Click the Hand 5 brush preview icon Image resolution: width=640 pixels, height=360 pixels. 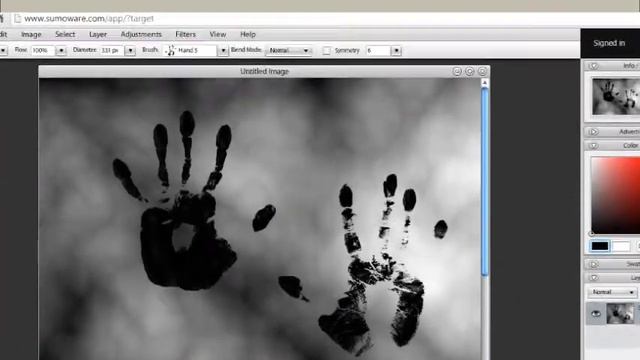pyautogui.click(x=171, y=50)
